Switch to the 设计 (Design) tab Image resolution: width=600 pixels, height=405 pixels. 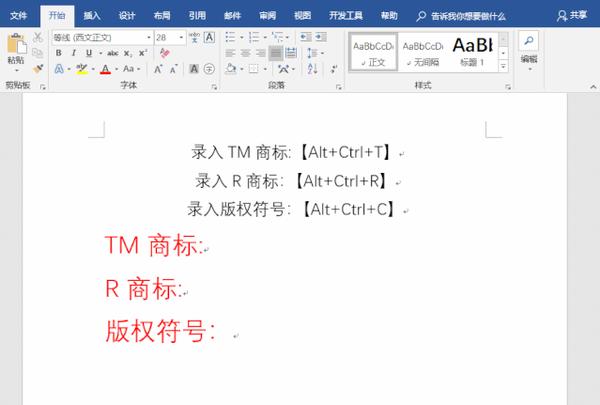click(127, 16)
